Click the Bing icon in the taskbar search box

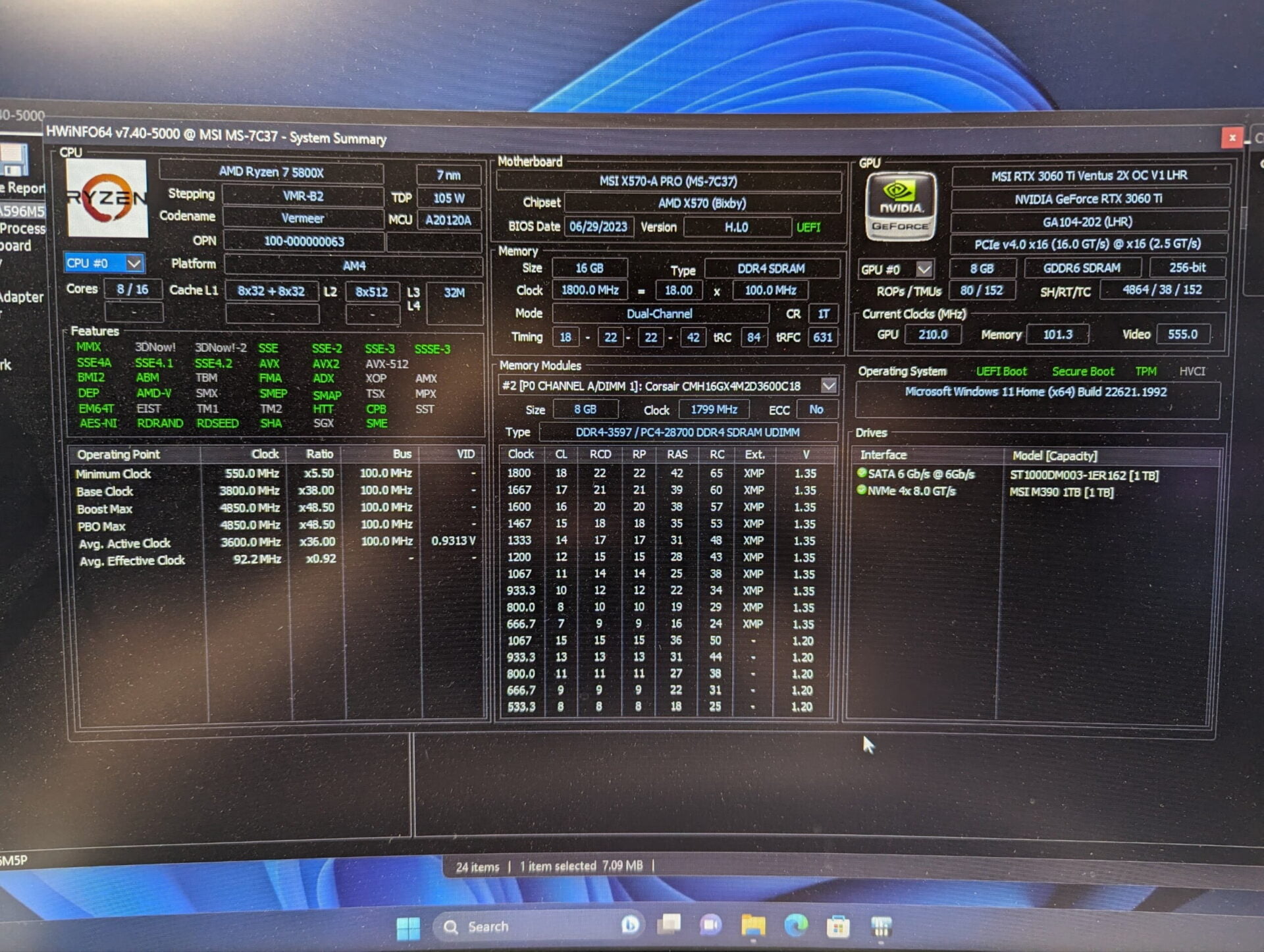pyautogui.click(x=629, y=925)
